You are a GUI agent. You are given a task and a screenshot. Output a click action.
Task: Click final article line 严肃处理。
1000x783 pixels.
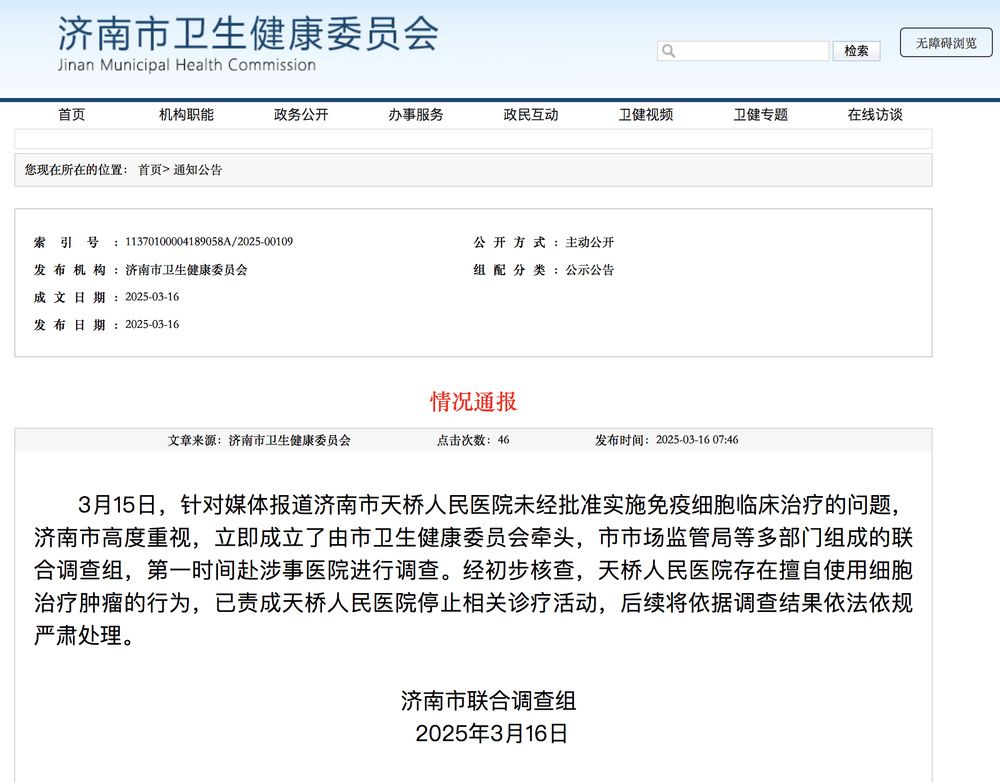(84, 635)
